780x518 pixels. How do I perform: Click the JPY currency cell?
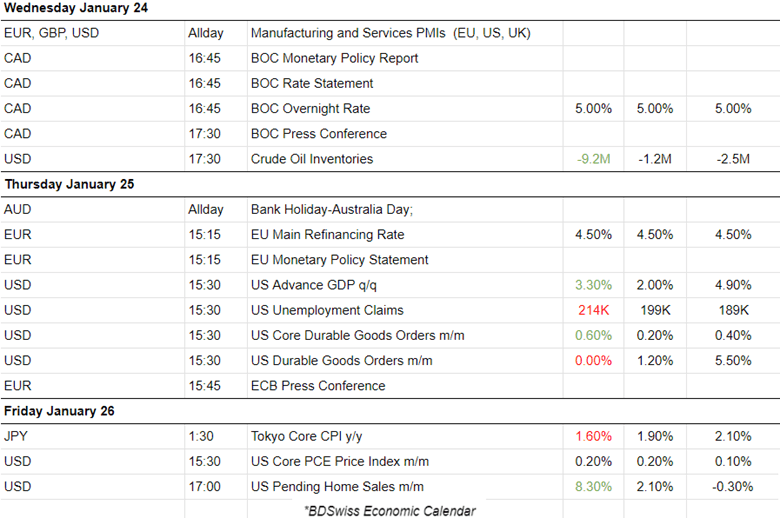coord(18,436)
